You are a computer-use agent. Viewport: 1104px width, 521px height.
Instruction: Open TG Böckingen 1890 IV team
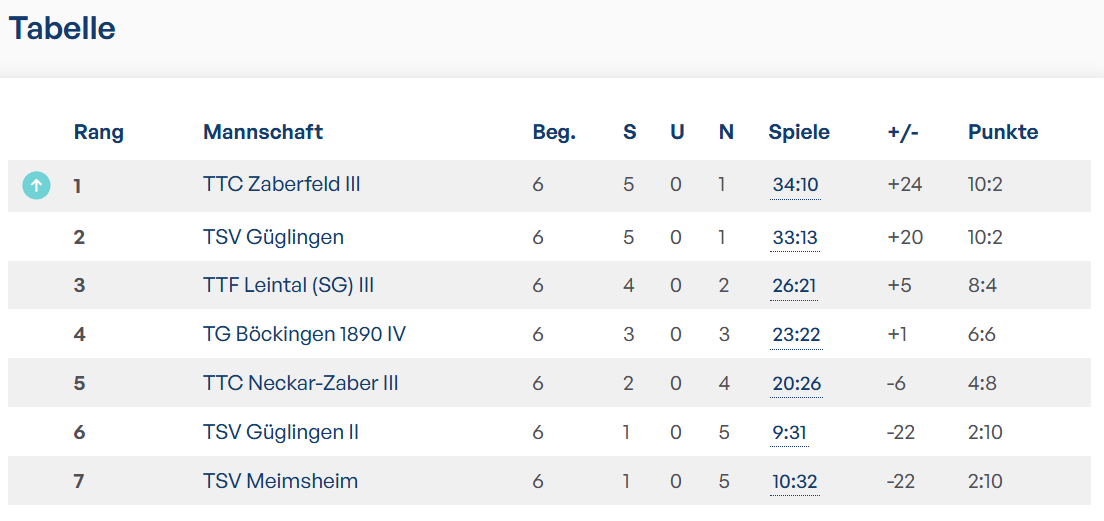click(304, 334)
